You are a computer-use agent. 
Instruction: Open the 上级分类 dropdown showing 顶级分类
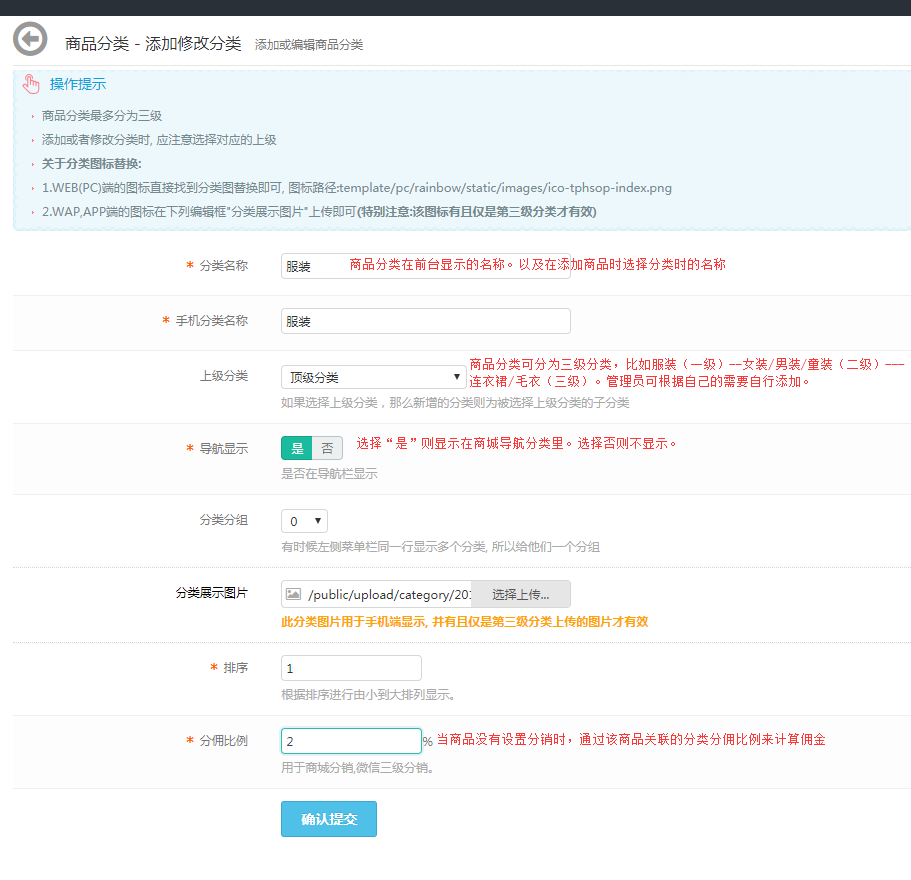tap(370, 378)
